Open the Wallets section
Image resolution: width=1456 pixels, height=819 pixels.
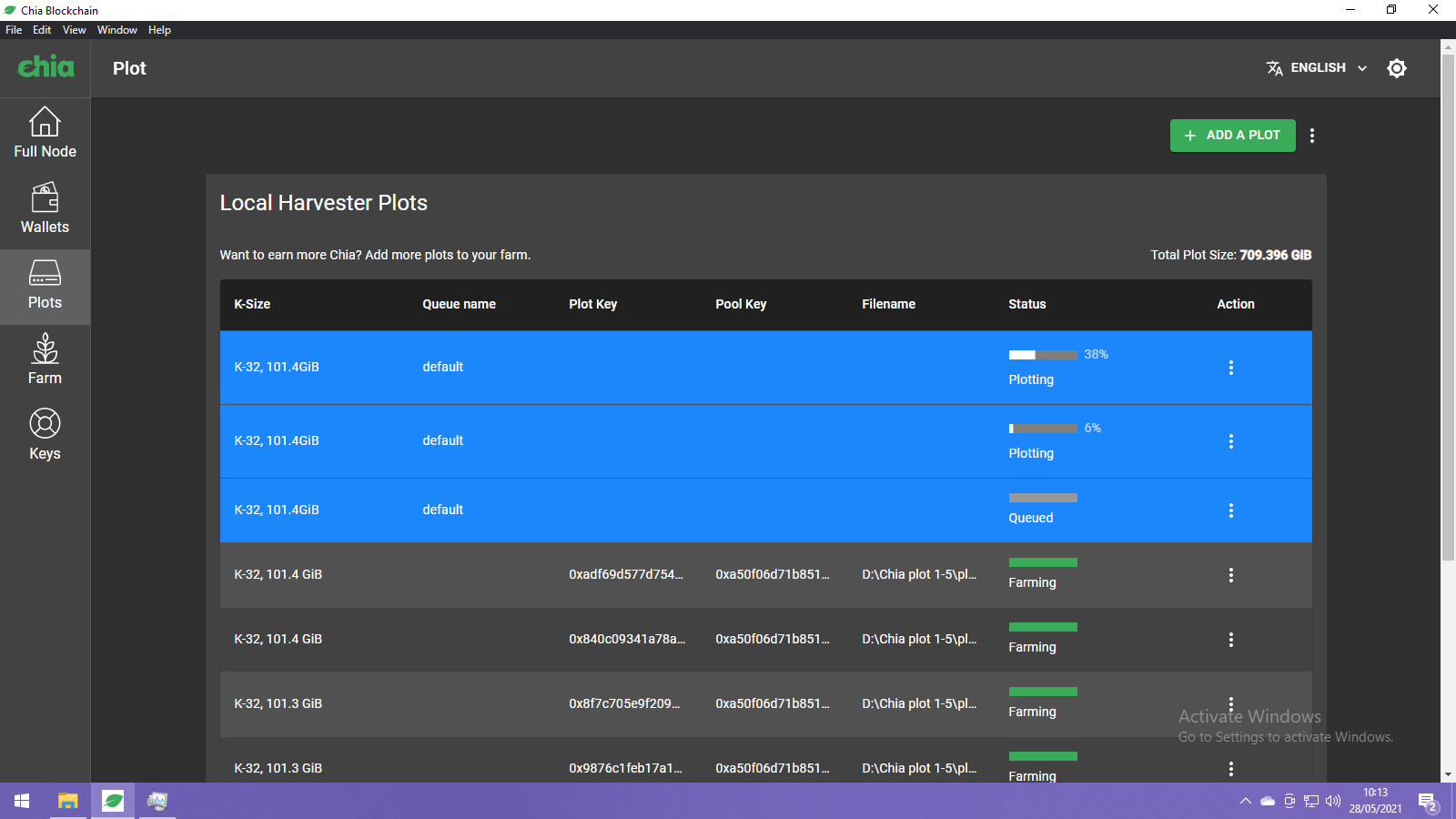pos(45,208)
